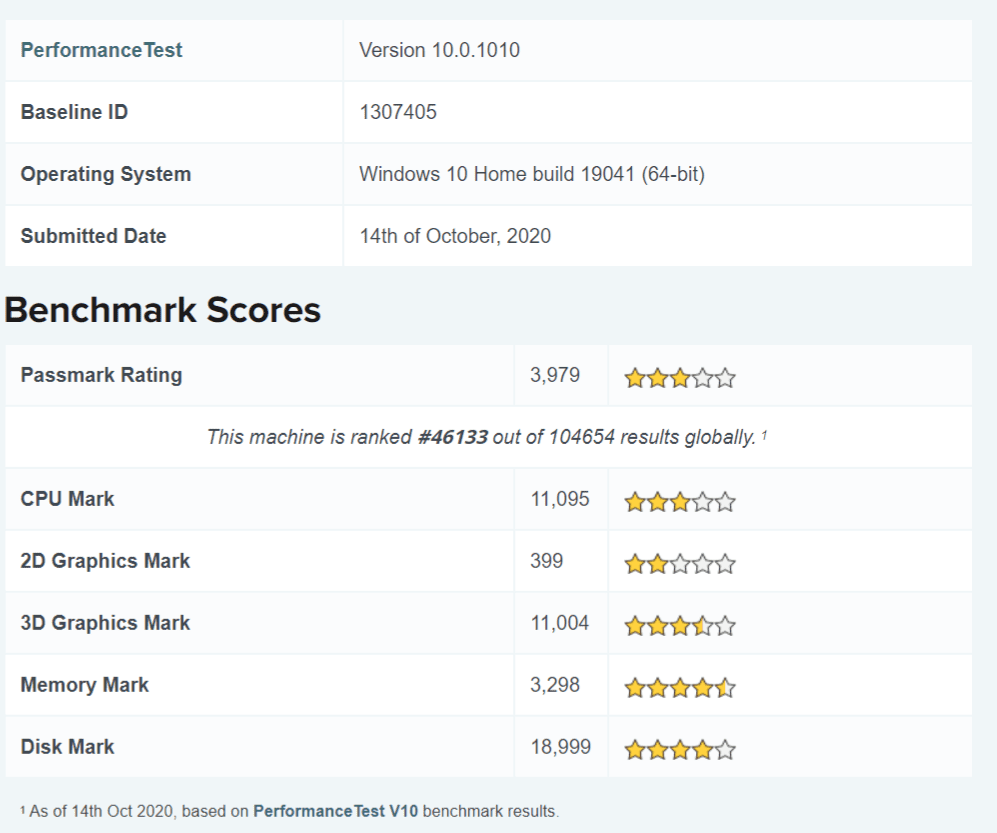The image size is (997, 833).
Task: Click the 2D Graphics Mark stars
Action: [x=680, y=564]
